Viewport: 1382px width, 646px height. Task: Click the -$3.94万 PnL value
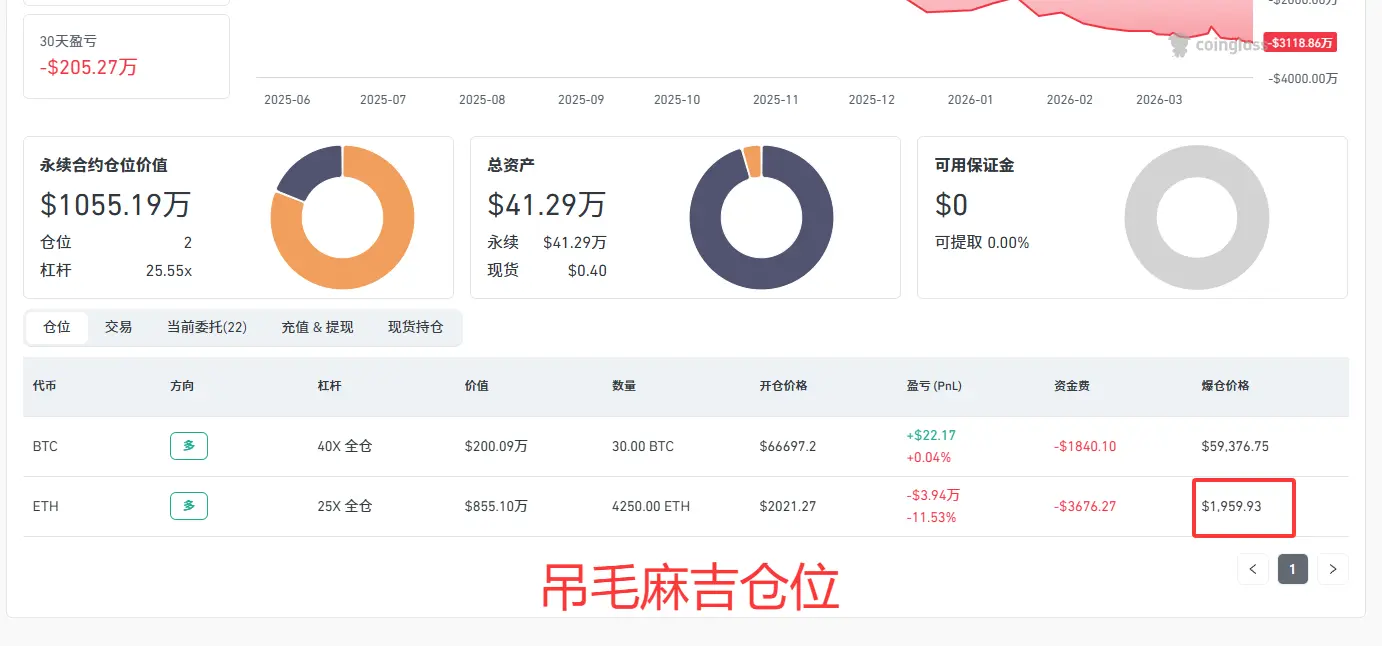point(933,495)
